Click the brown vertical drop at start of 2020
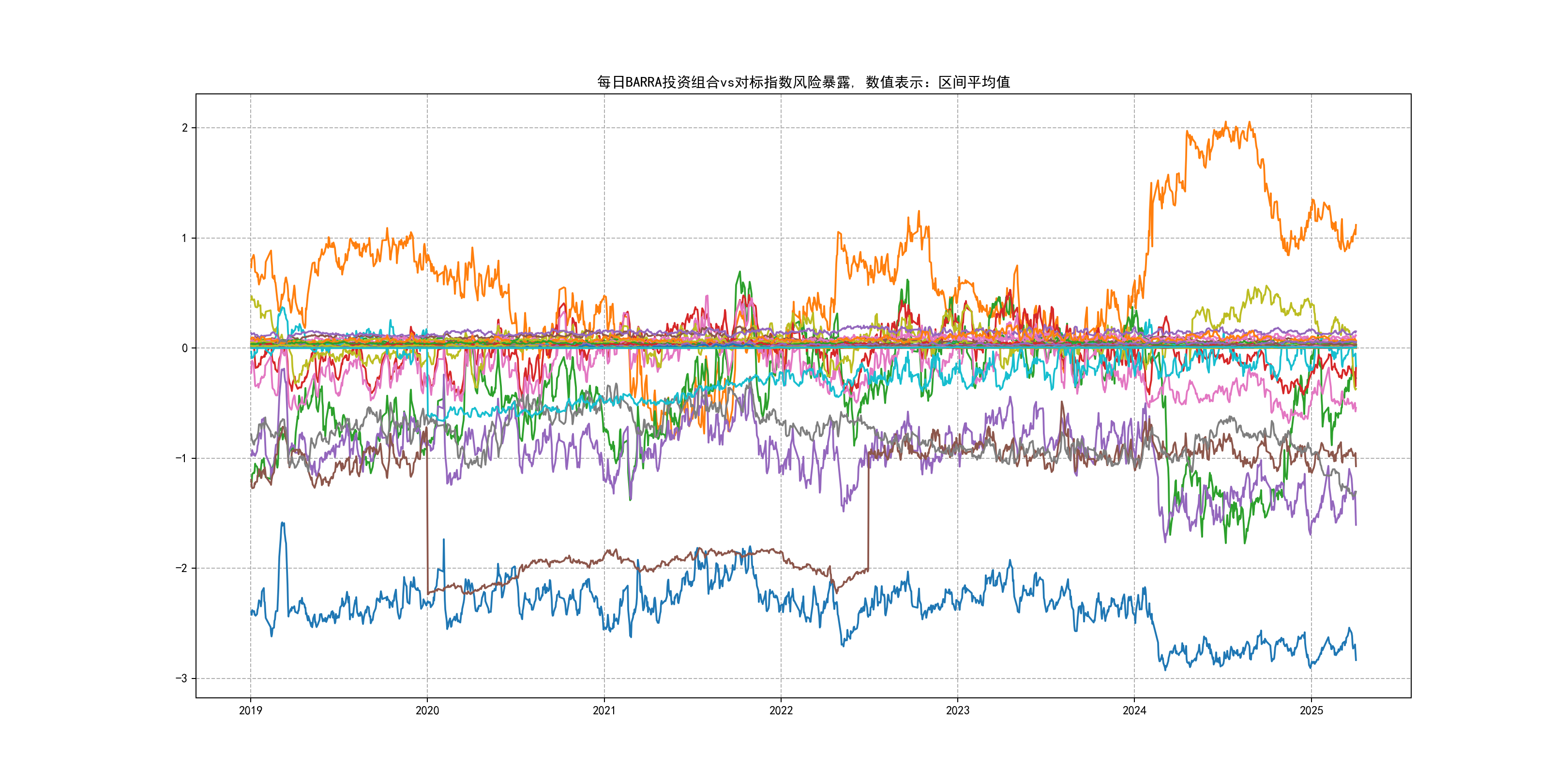Viewport: 1568px width, 784px height. 427,517
